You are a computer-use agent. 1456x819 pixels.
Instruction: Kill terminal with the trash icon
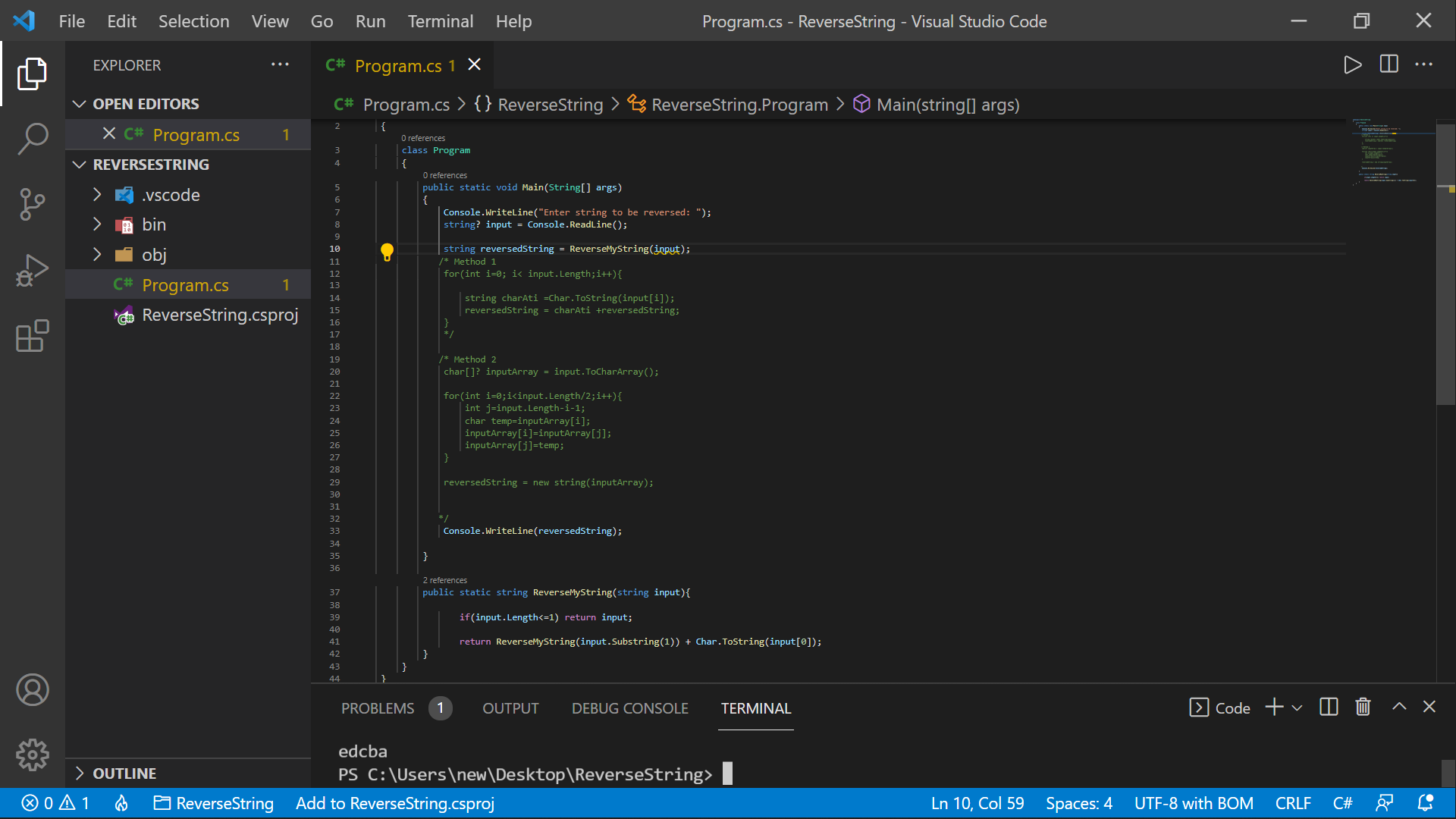pyautogui.click(x=1363, y=708)
